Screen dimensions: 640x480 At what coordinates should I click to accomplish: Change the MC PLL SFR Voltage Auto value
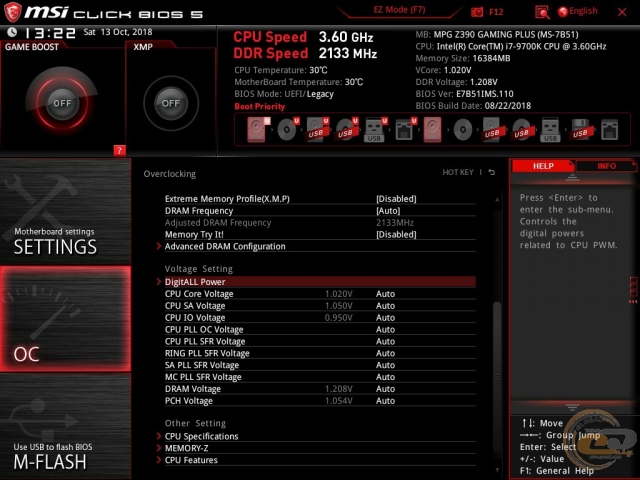click(x=385, y=376)
